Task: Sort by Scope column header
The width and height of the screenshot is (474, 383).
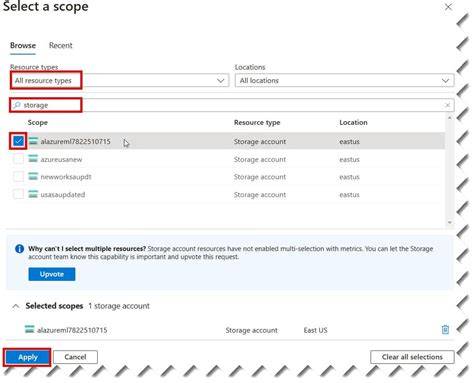Action: click(38, 122)
